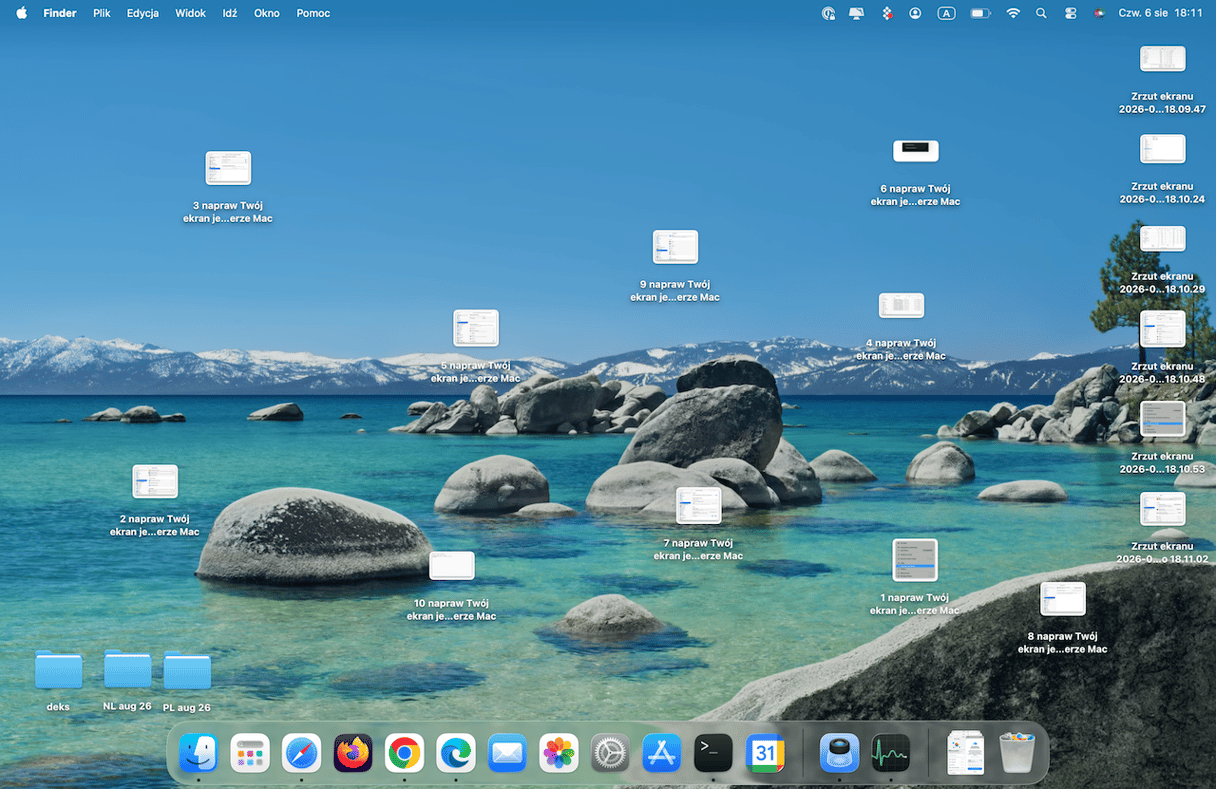Open the Edycja menu
1216x789 pixels.
(x=143, y=13)
